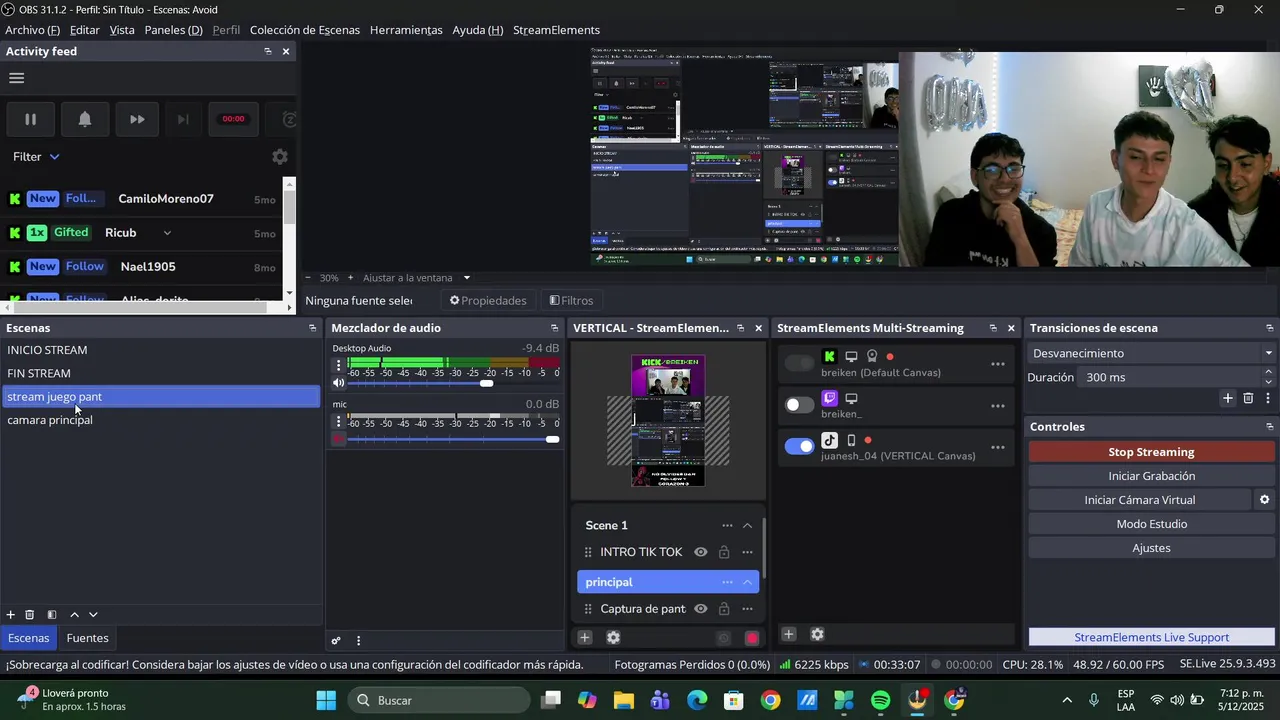
Task: Click the vertical canvas red record button
Action: click(752, 638)
